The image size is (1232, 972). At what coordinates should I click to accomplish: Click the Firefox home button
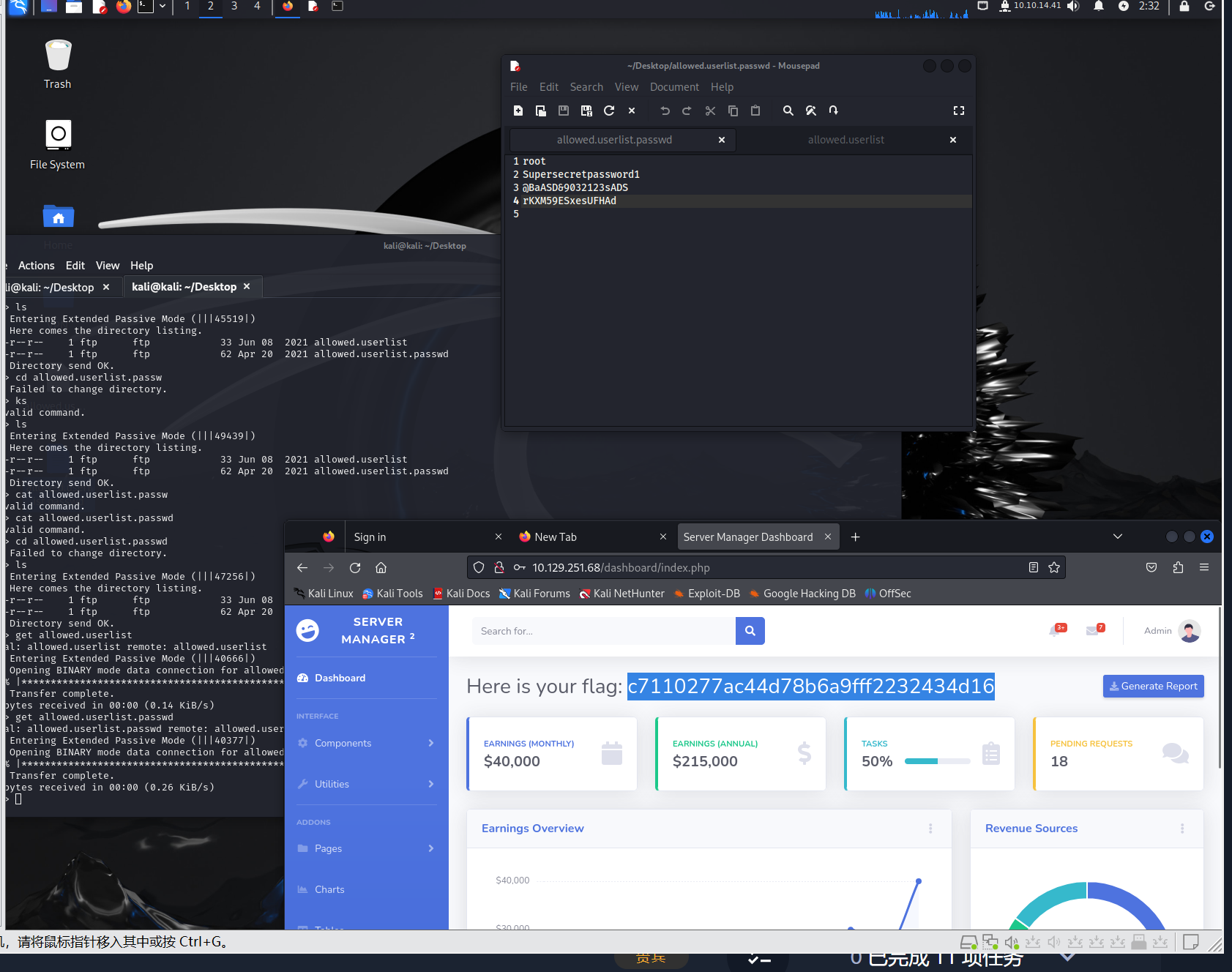point(381,567)
